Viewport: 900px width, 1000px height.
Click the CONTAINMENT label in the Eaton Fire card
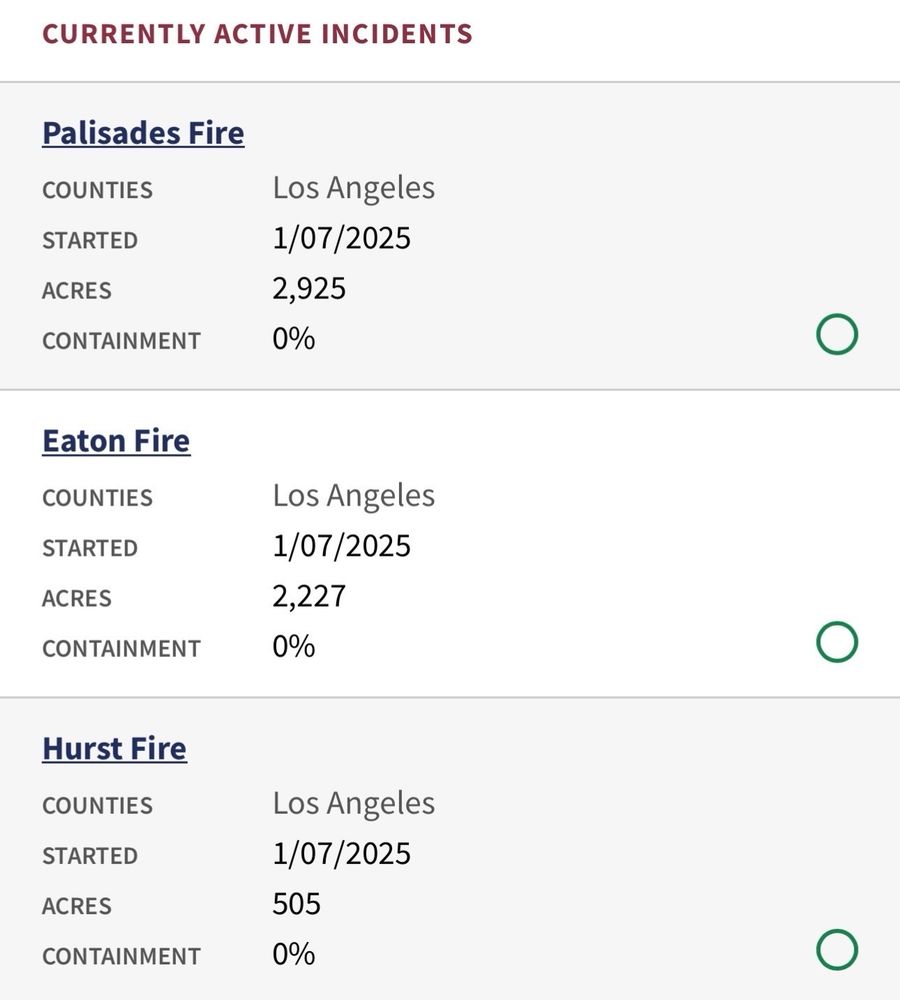coord(121,649)
